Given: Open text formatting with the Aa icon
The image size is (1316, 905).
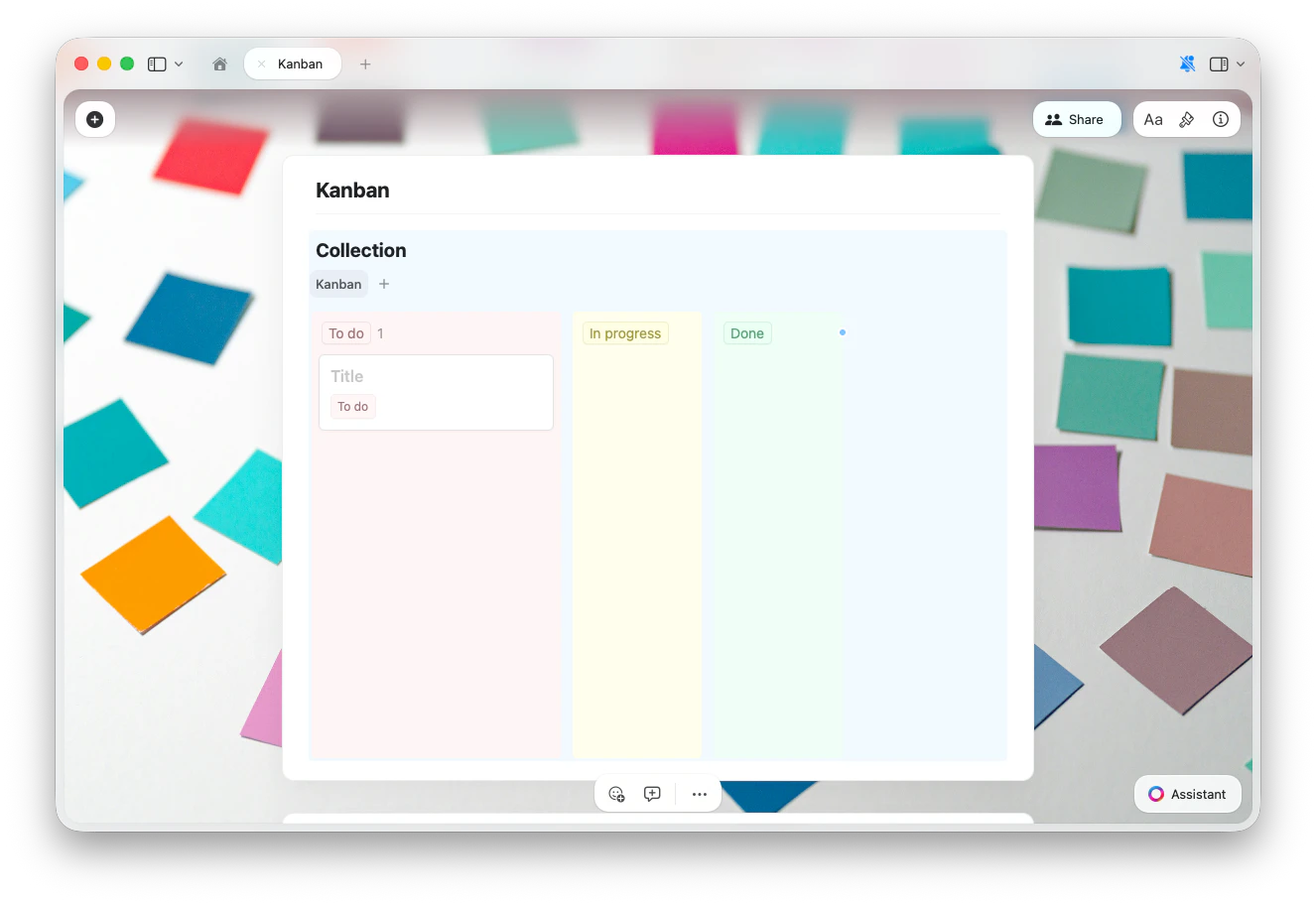Looking at the screenshot, I should coord(1153,119).
